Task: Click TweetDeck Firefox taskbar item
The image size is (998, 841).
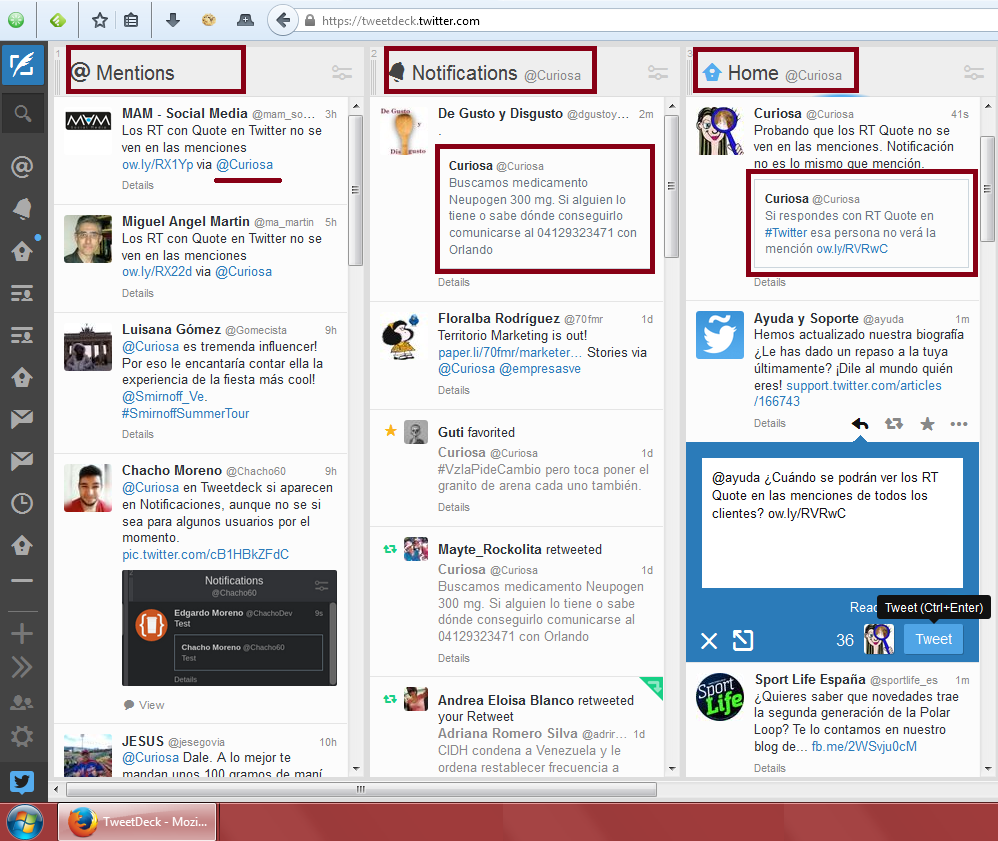Action: tap(137, 822)
